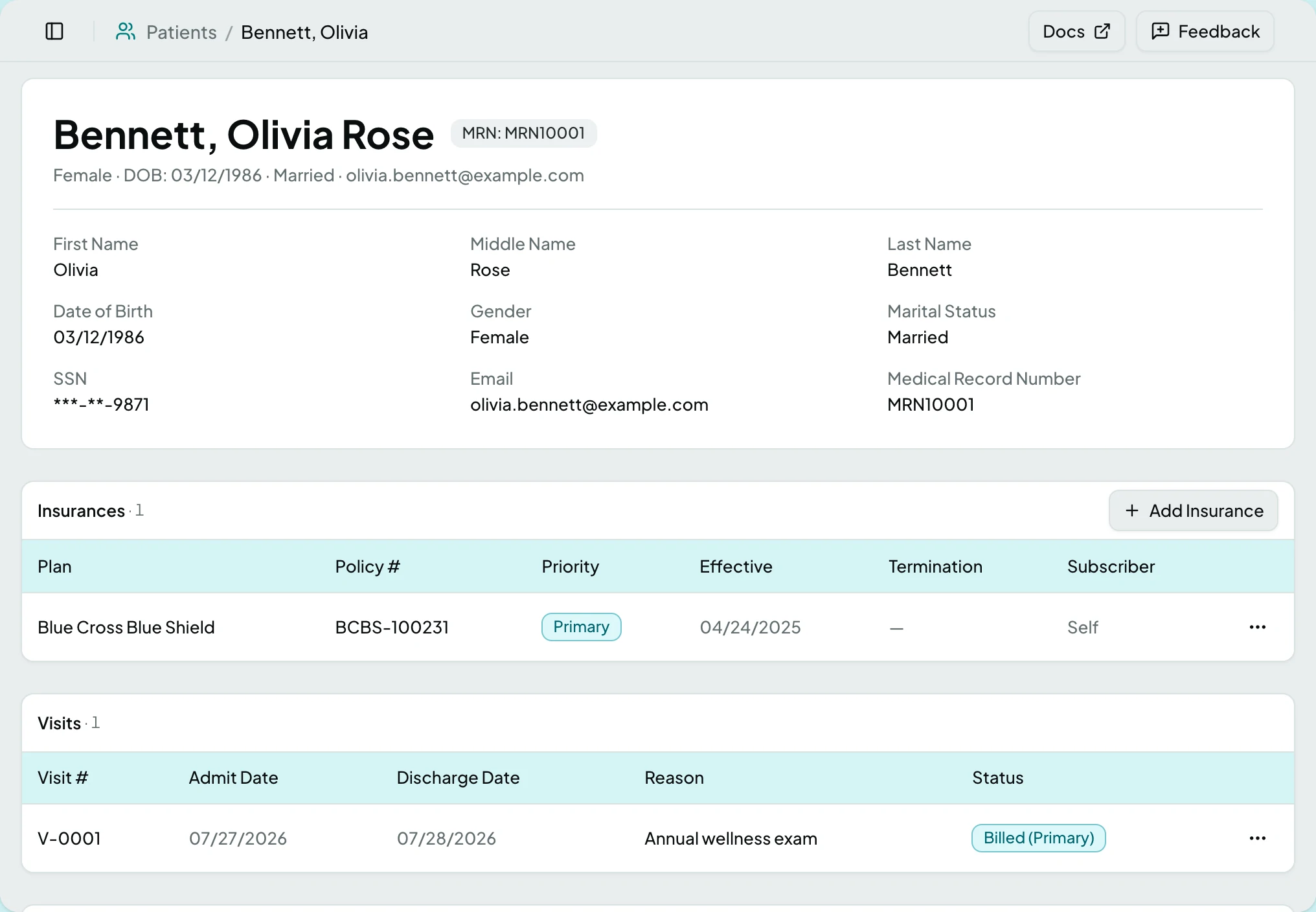Click the Marital Status value Married
The width and height of the screenshot is (1316, 912).
tap(918, 337)
